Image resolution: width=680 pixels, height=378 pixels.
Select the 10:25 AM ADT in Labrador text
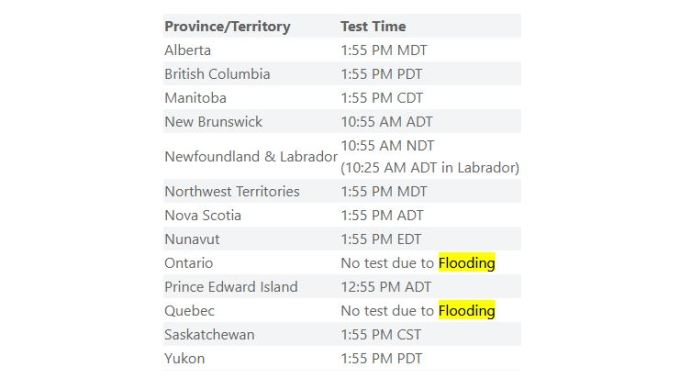pyautogui.click(x=430, y=168)
